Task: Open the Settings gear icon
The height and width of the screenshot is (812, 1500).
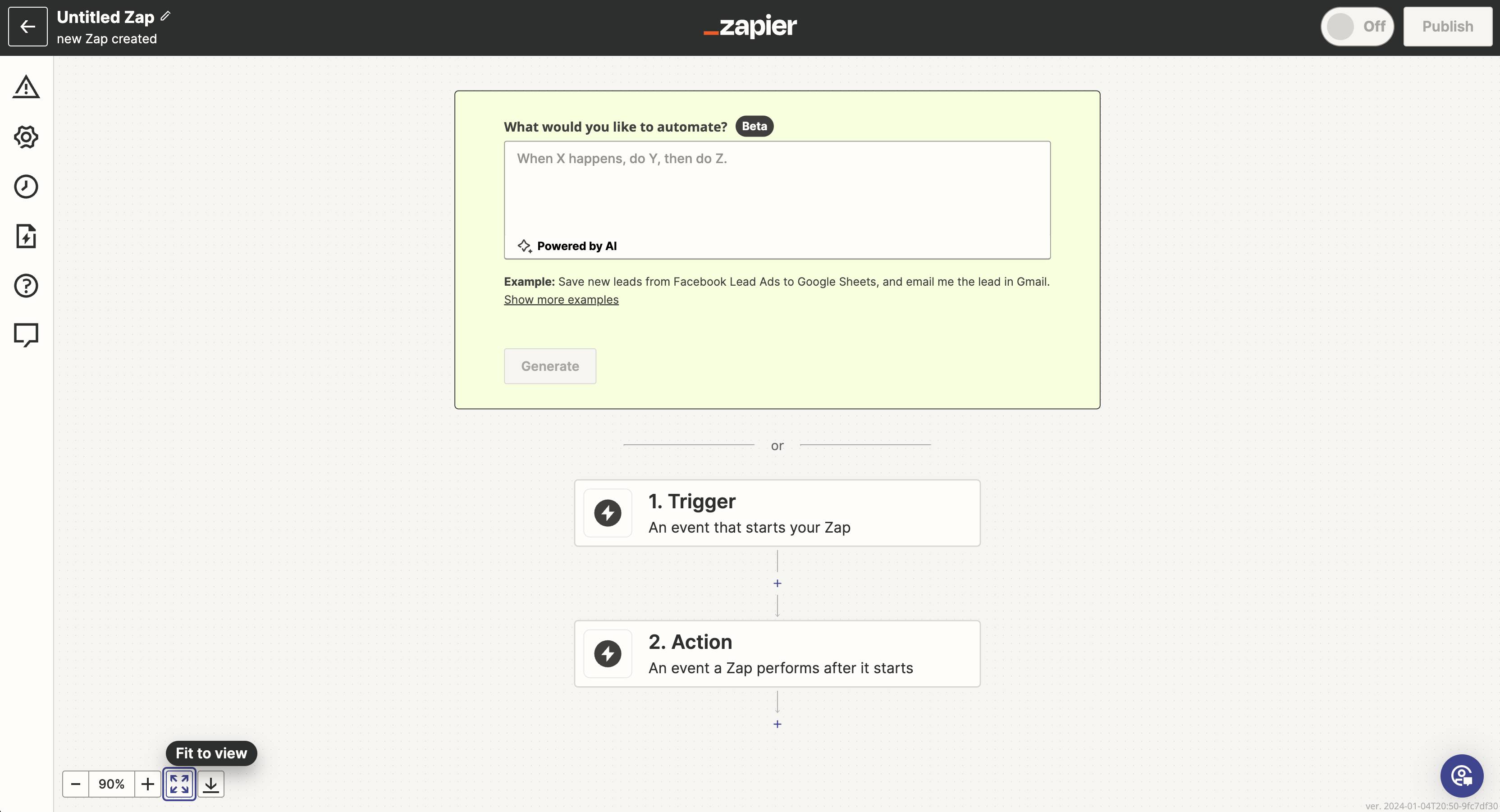Action: [x=26, y=136]
